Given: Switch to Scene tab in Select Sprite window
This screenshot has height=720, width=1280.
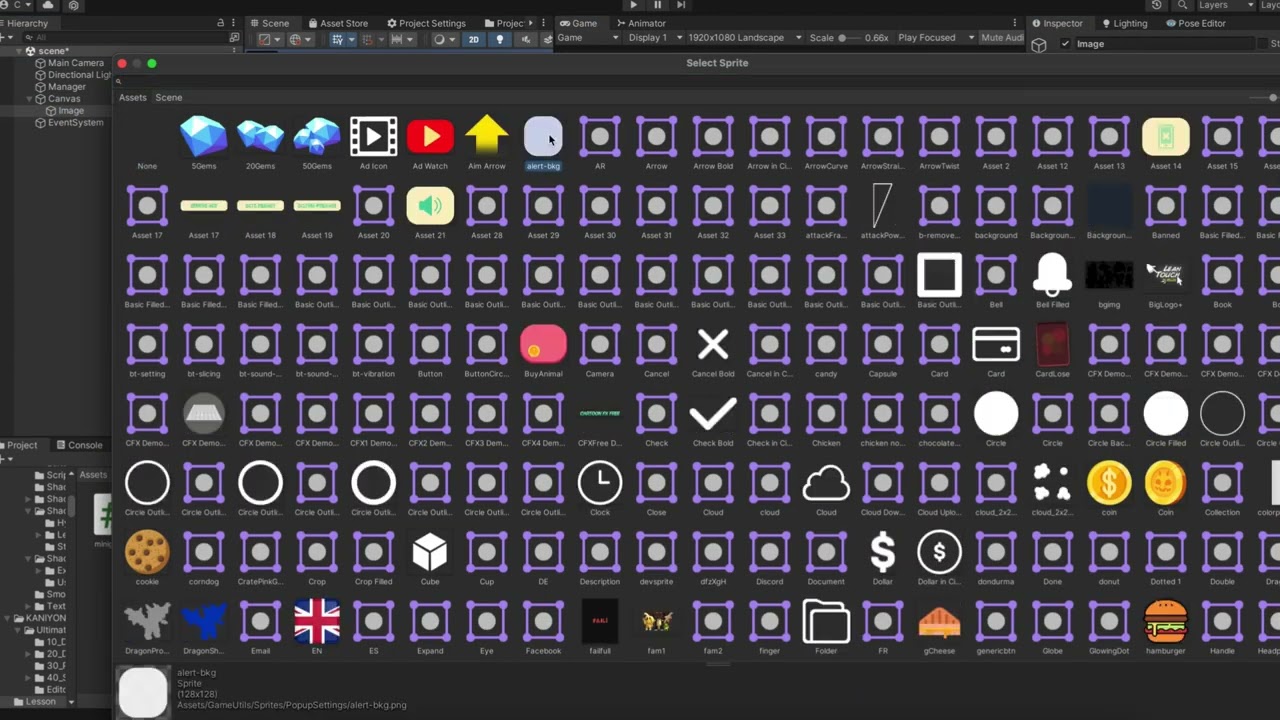Looking at the screenshot, I should click(x=168, y=98).
